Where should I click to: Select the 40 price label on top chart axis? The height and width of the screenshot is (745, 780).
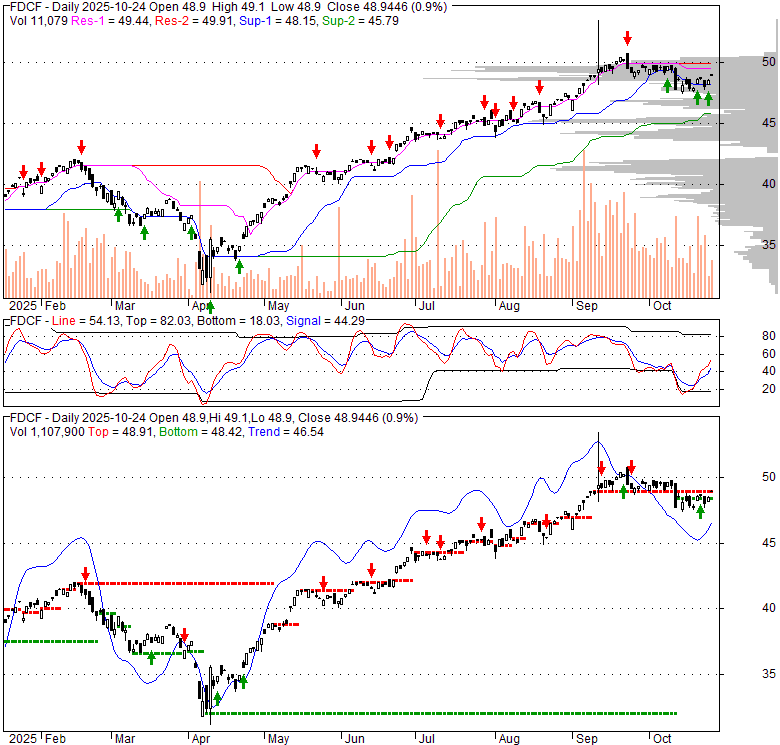click(769, 184)
